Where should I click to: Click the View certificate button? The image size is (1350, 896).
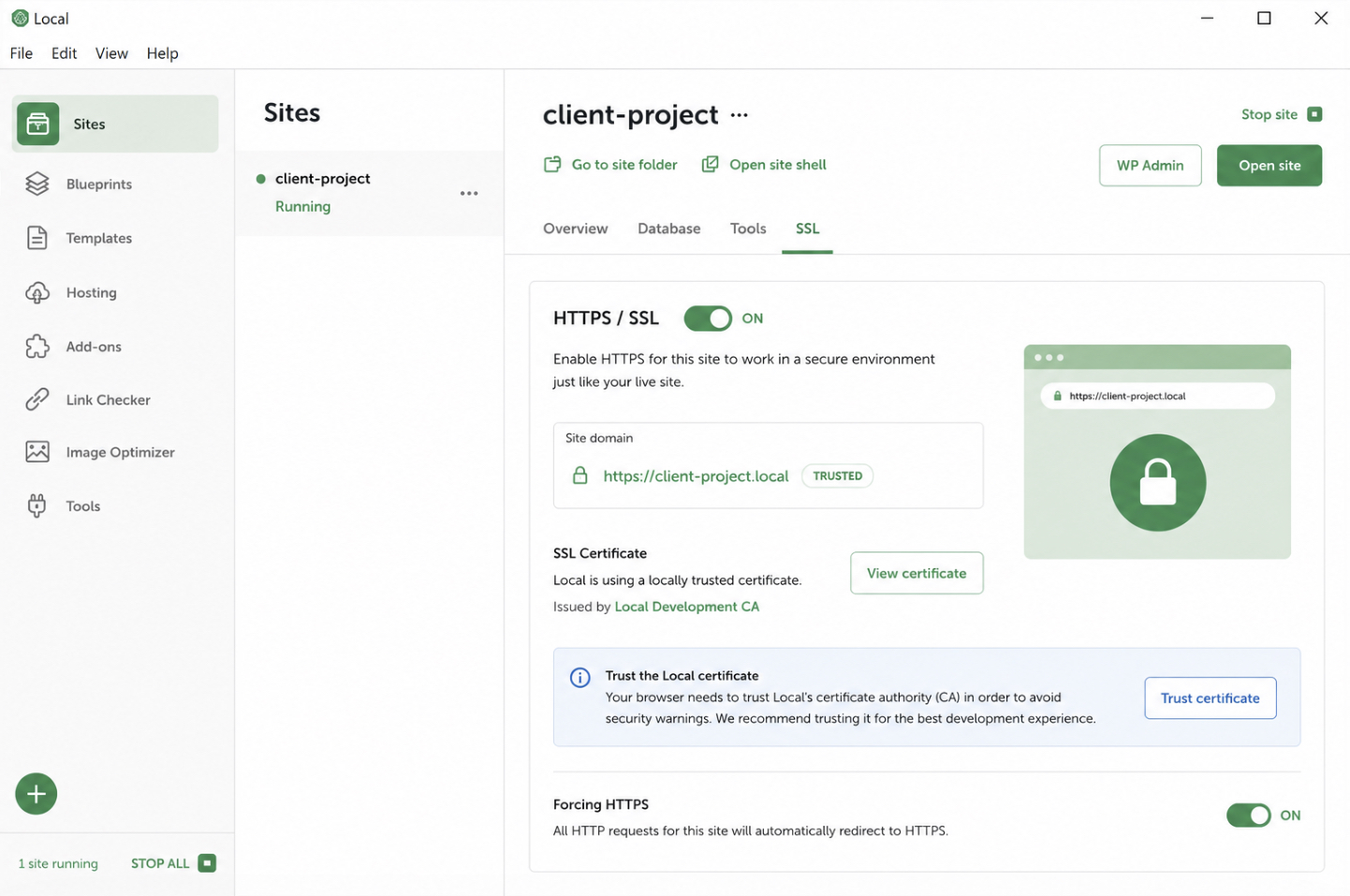[x=917, y=573]
